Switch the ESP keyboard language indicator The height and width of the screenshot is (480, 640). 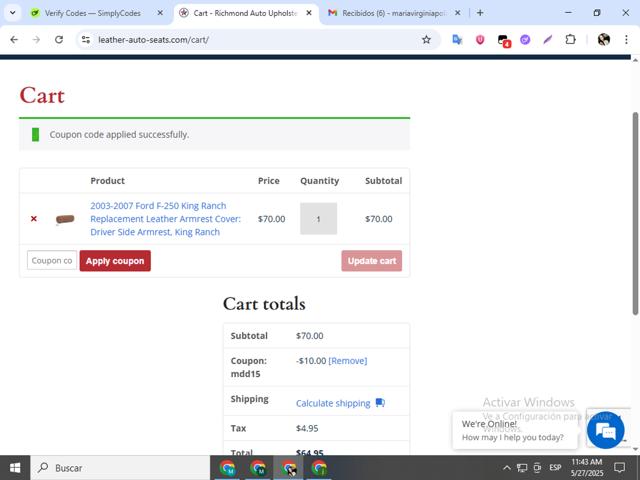pos(555,468)
